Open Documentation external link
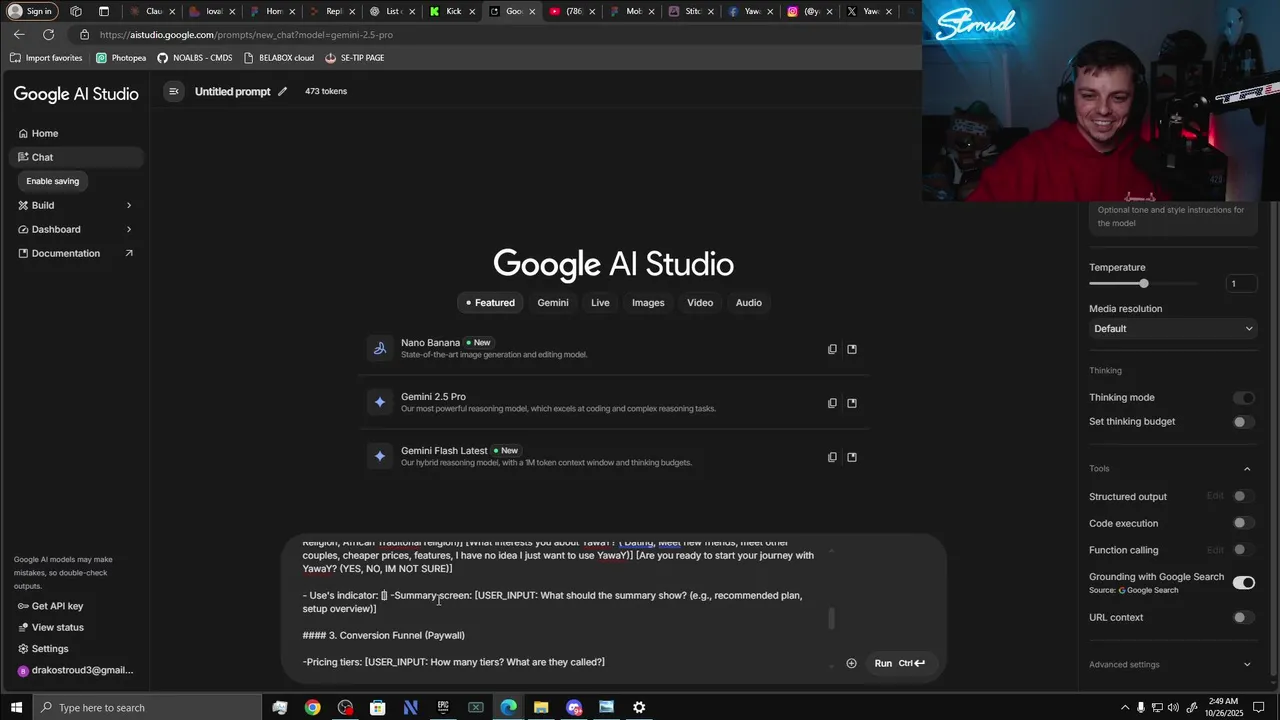The height and width of the screenshot is (720, 1280). (77, 253)
